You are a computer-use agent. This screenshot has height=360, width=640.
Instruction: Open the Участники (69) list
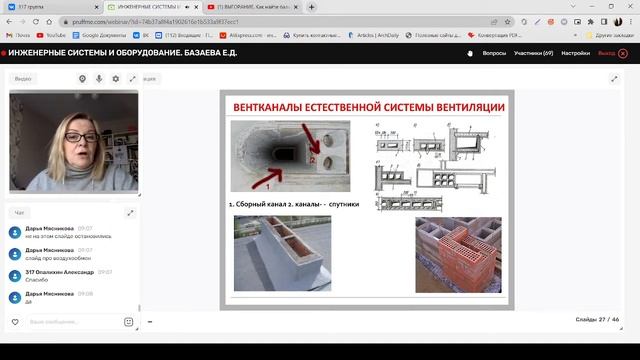tap(533, 53)
